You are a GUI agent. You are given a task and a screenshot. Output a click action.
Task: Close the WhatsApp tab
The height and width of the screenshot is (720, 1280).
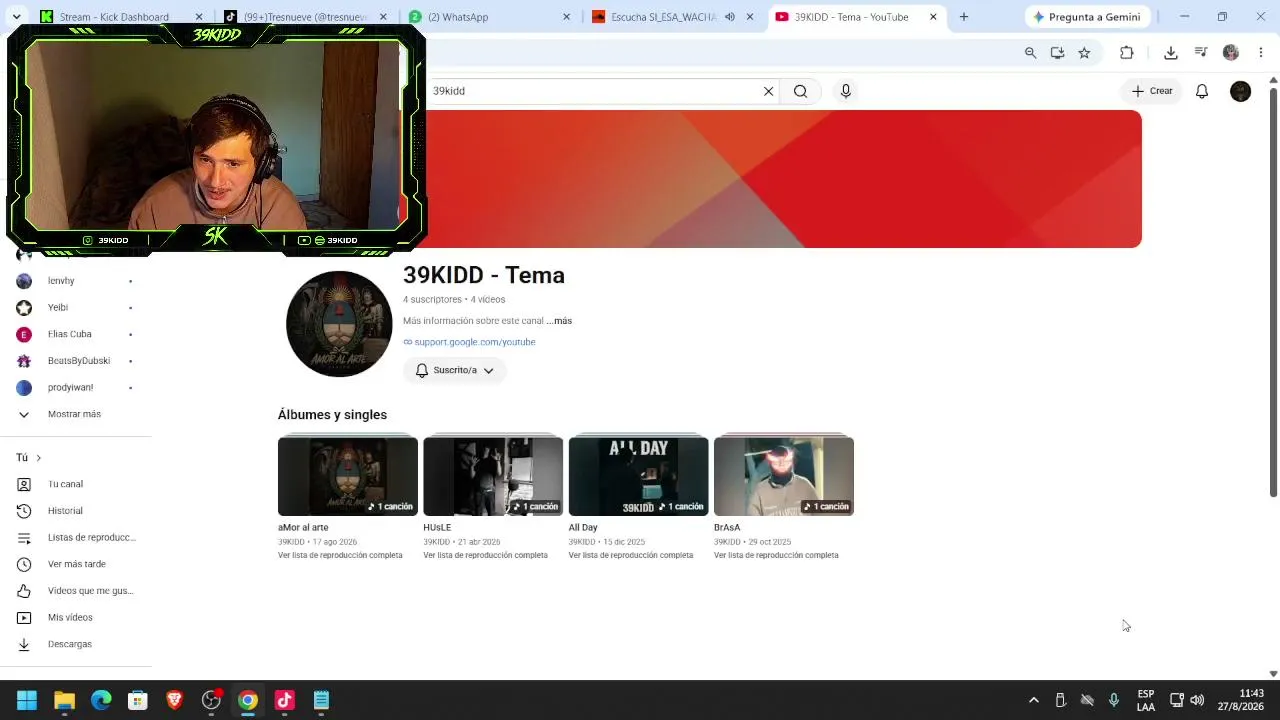567,17
